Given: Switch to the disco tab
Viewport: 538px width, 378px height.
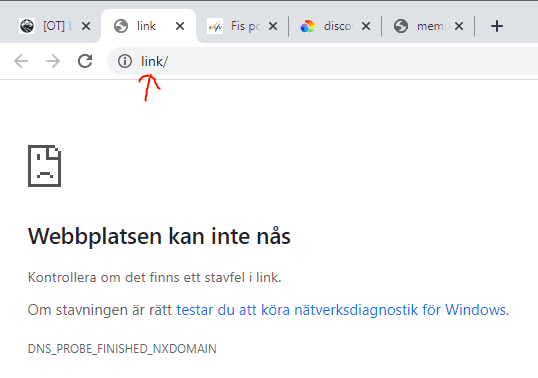Looking at the screenshot, I should [x=335, y=26].
